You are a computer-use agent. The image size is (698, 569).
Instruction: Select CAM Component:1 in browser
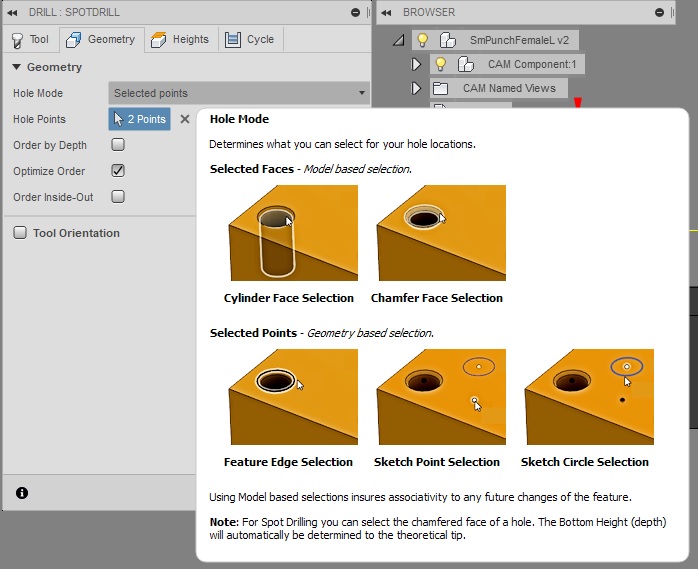click(532, 64)
